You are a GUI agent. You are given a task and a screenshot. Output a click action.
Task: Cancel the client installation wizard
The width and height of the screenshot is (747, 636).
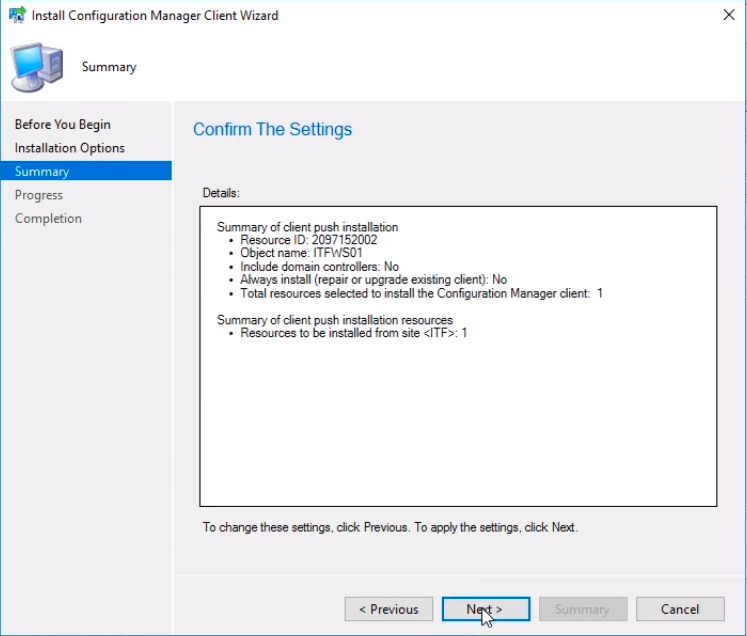(680, 609)
